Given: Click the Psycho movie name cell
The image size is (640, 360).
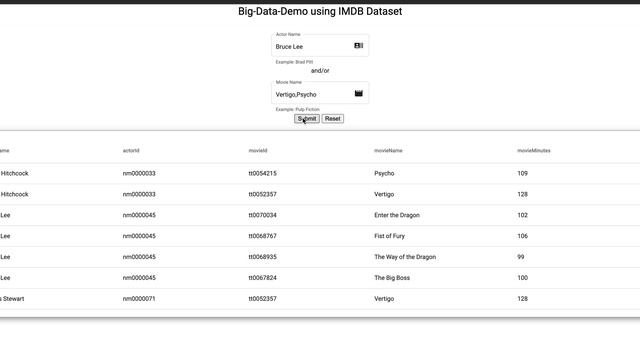Looking at the screenshot, I should [384, 173].
